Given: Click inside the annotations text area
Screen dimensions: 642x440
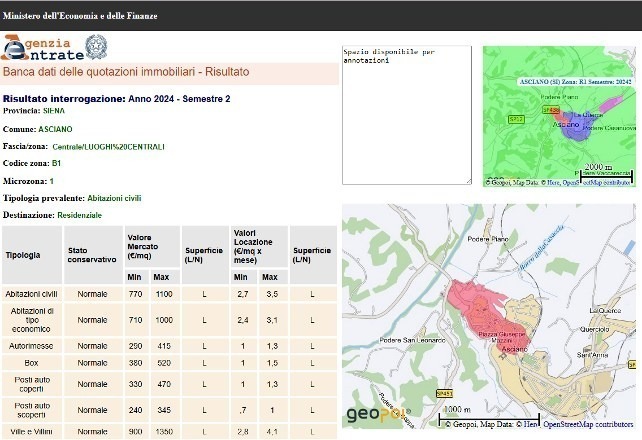Looking at the screenshot, I should coord(405,115).
